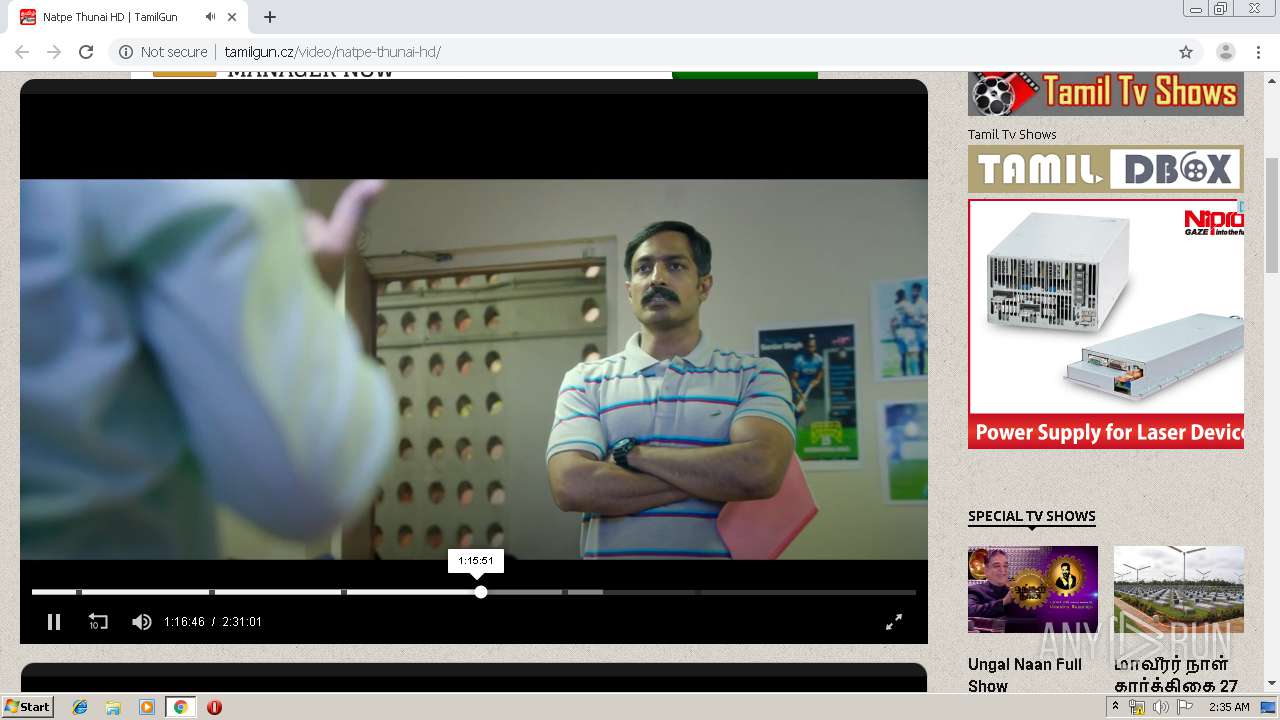
Task: Open Tamil Tv Shows banner
Action: pyautogui.click(x=1106, y=93)
